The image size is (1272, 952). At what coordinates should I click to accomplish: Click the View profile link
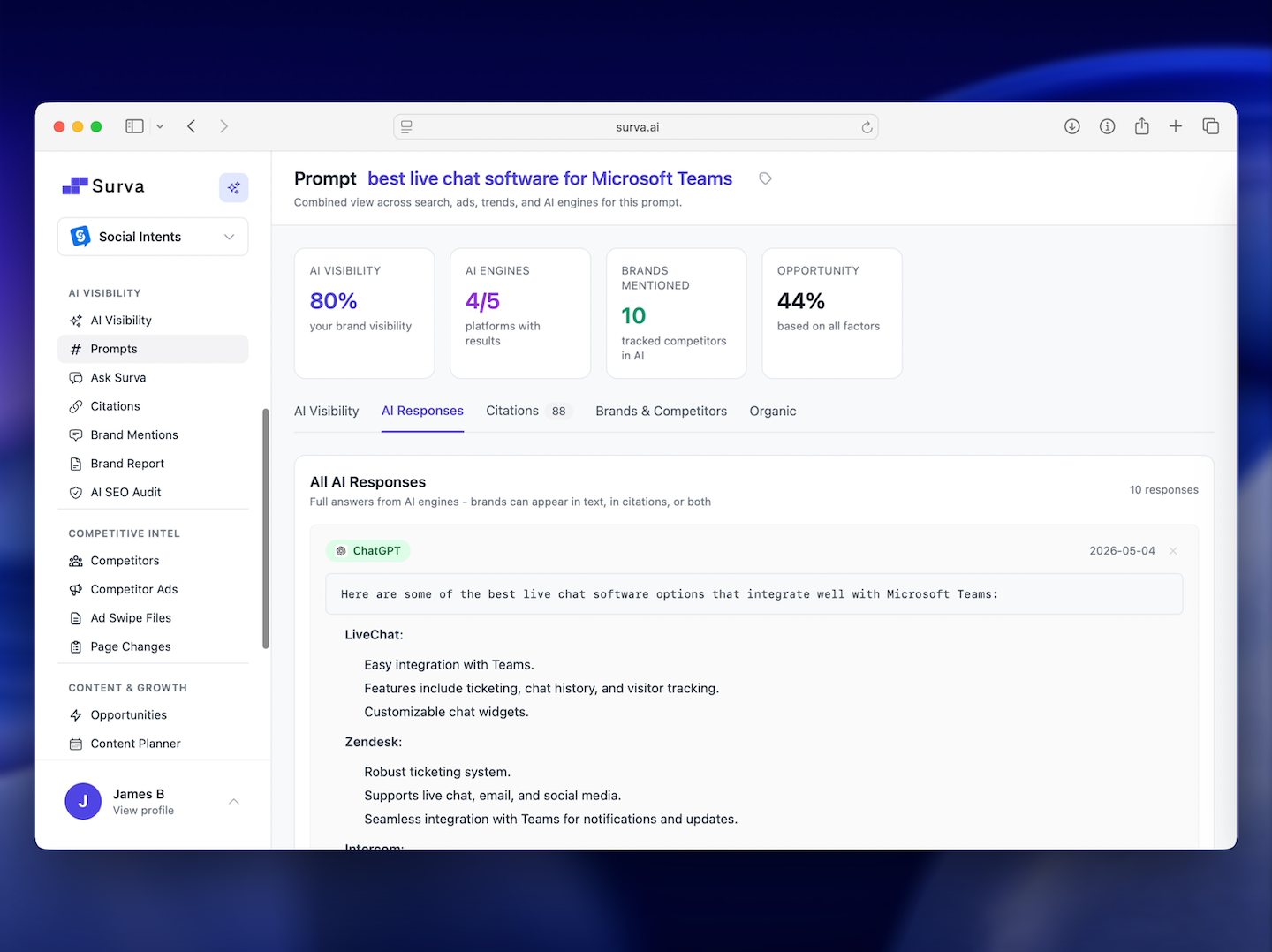pyautogui.click(x=143, y=811)
